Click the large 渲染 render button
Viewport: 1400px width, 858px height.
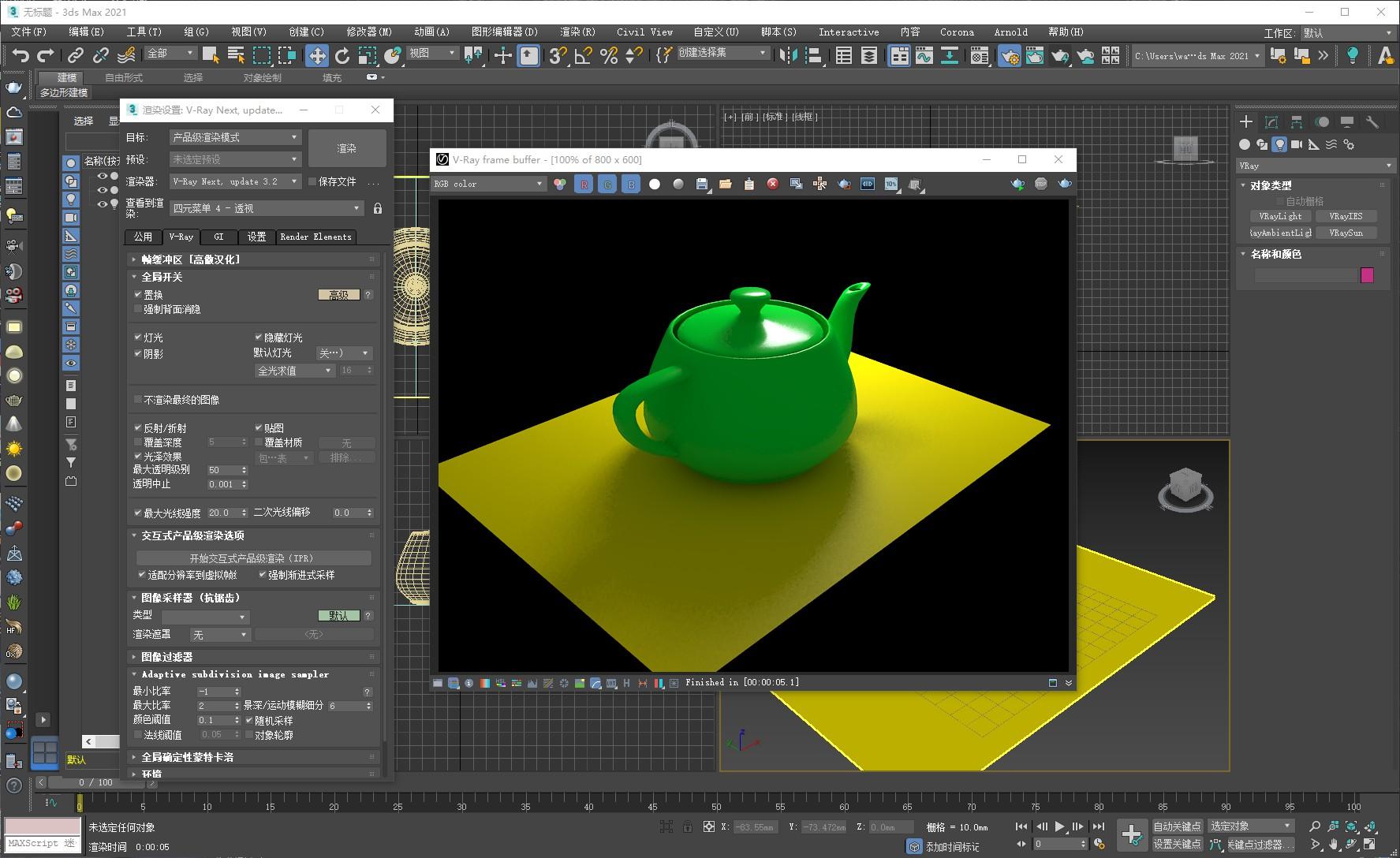pos(347,148)
